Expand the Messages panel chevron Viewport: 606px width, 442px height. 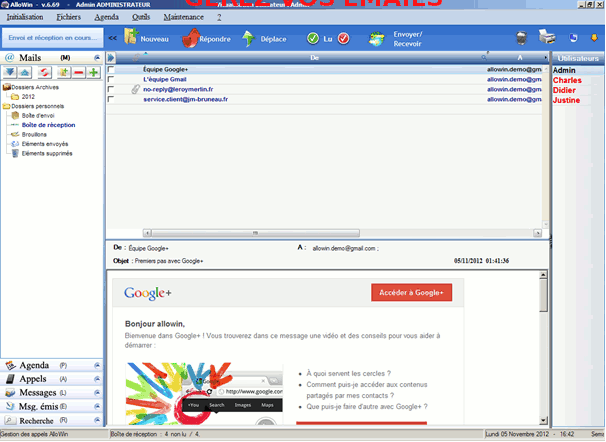tap(97, 393)
